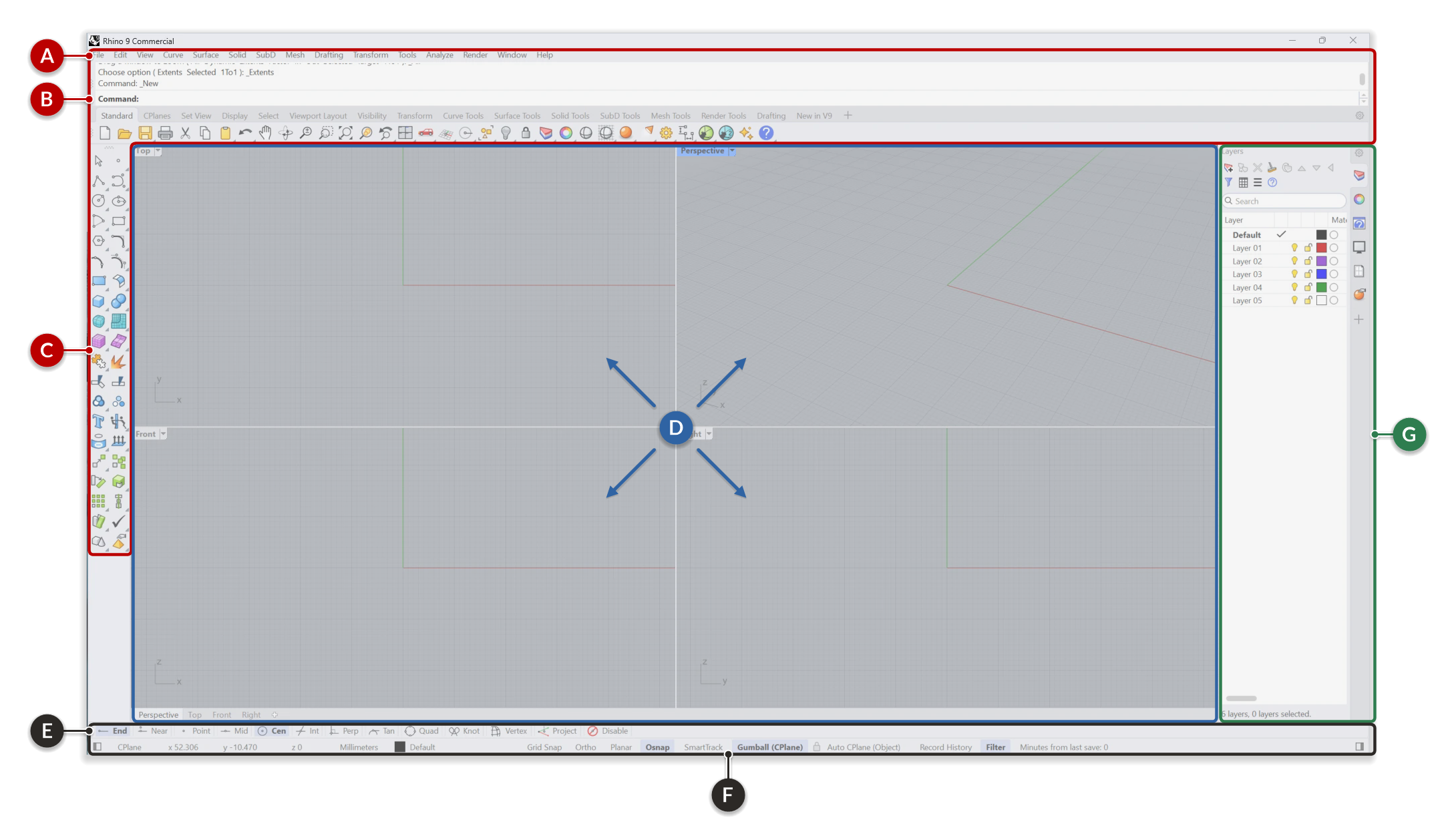This screenshot has width=1456, height=828.
Task: Toggle Osnap in the status bar
Action: coord(657,747)
